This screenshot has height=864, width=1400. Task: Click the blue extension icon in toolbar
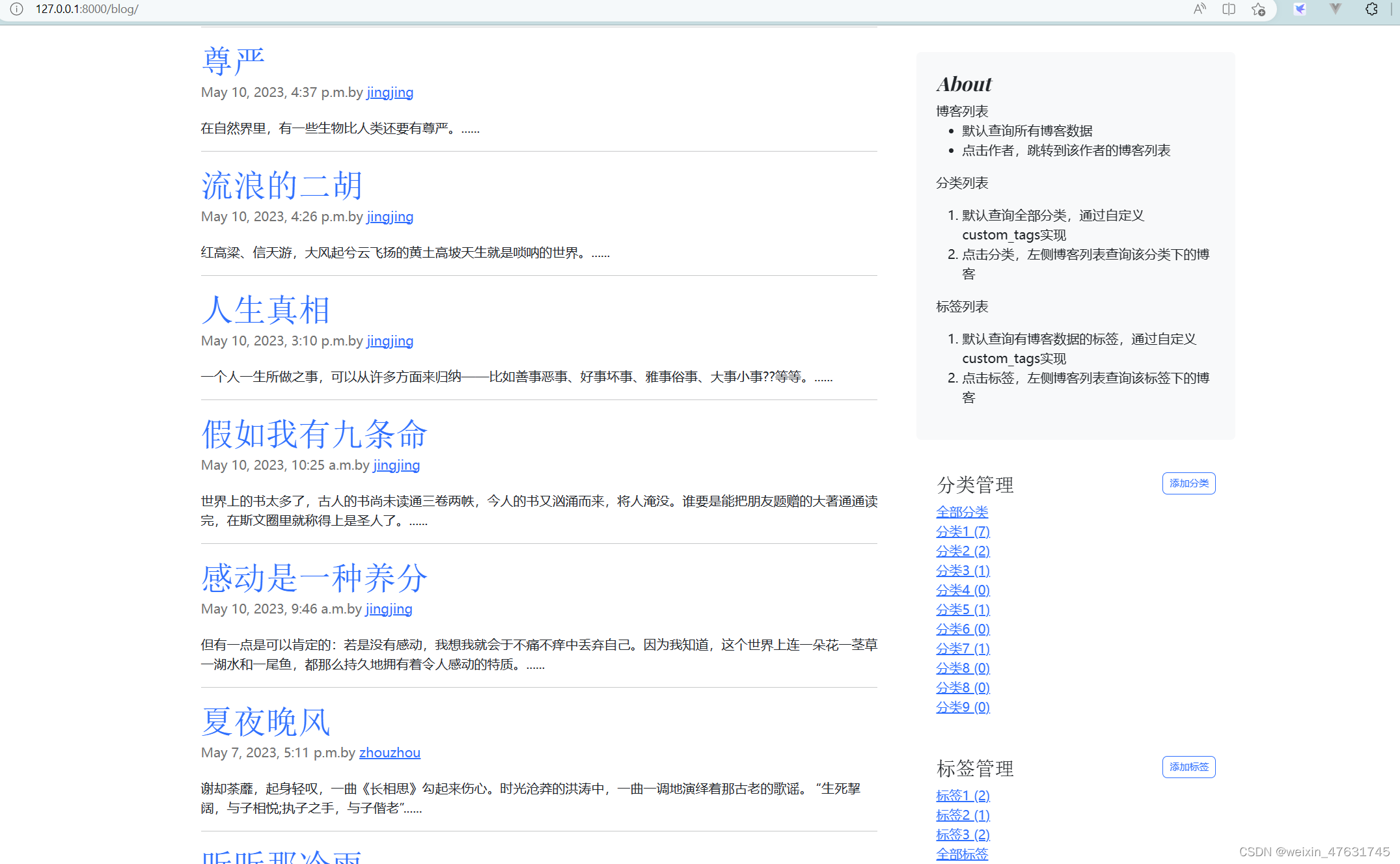pos(1300,9)
